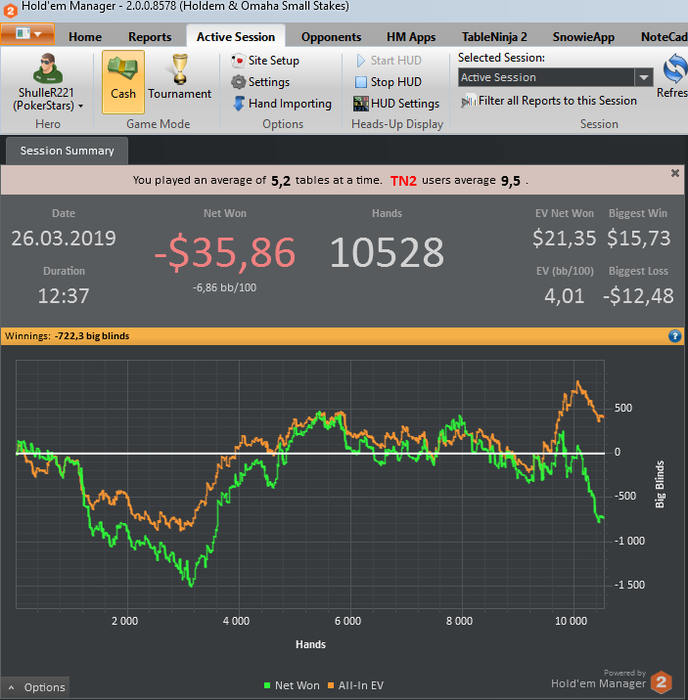This screenshot has height=700, width=688.
Task: Click the 10 000 hands axis label
Action: click(x=571, y=621)
